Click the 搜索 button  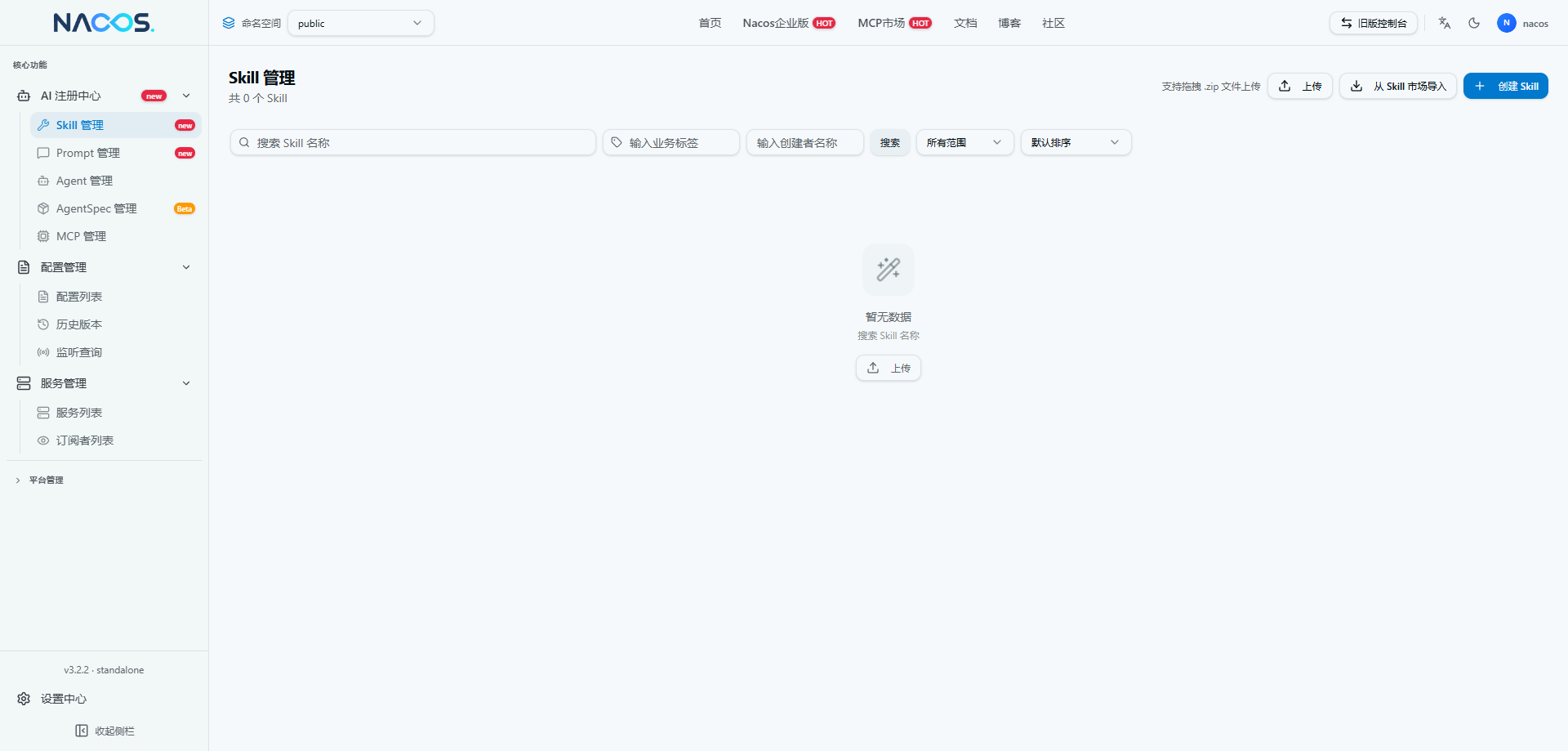890,142
